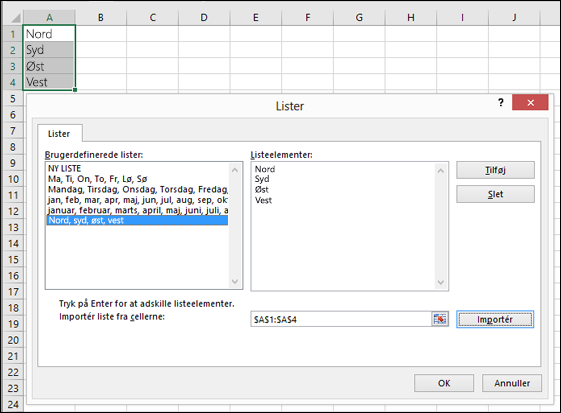The height and width of the screenshot is (413, 561).
Task: Open the help question mark in Lister dialog
Action: coord(501,103)
